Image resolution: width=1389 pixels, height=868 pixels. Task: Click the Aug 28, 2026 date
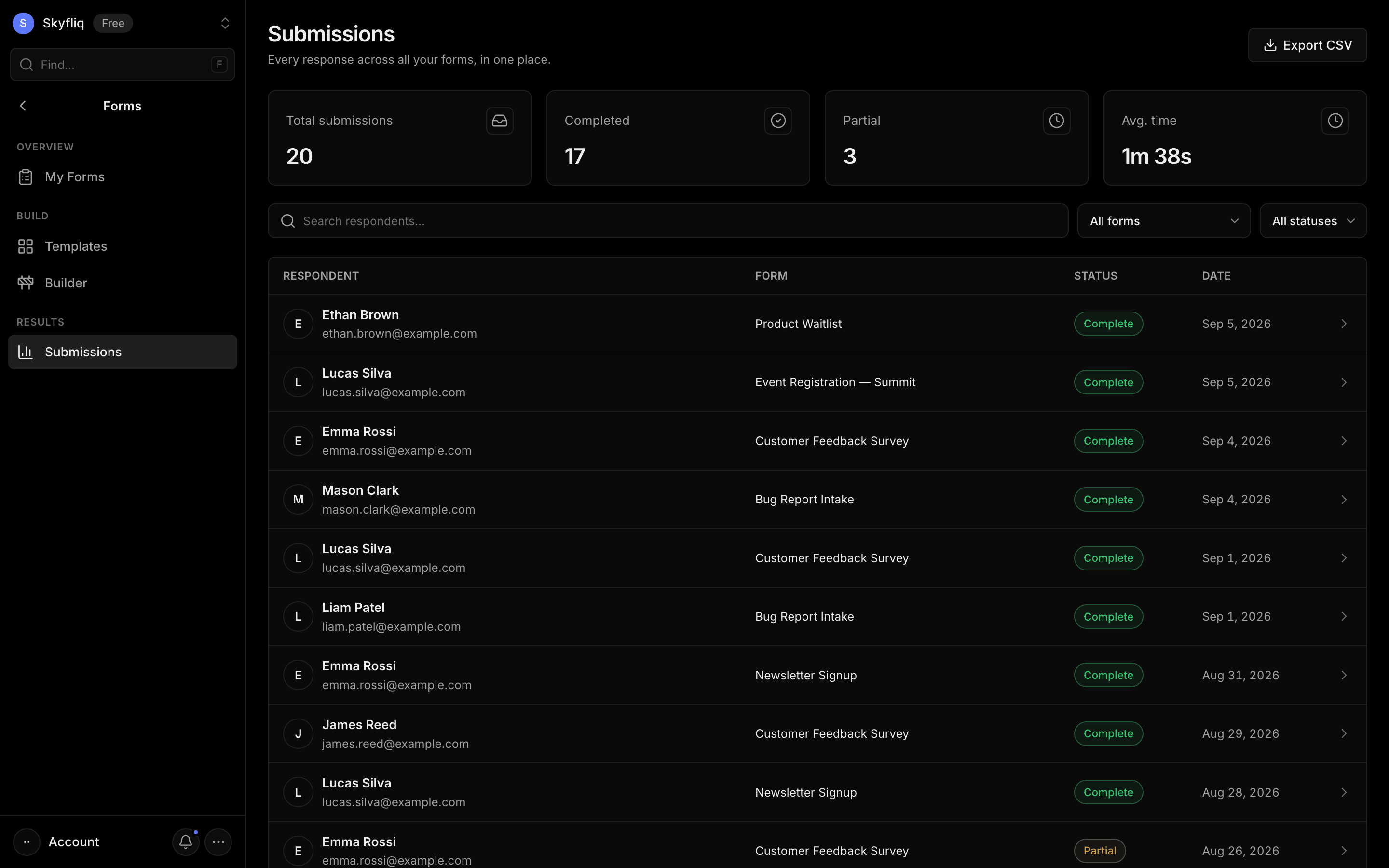tap(1240, 792)
